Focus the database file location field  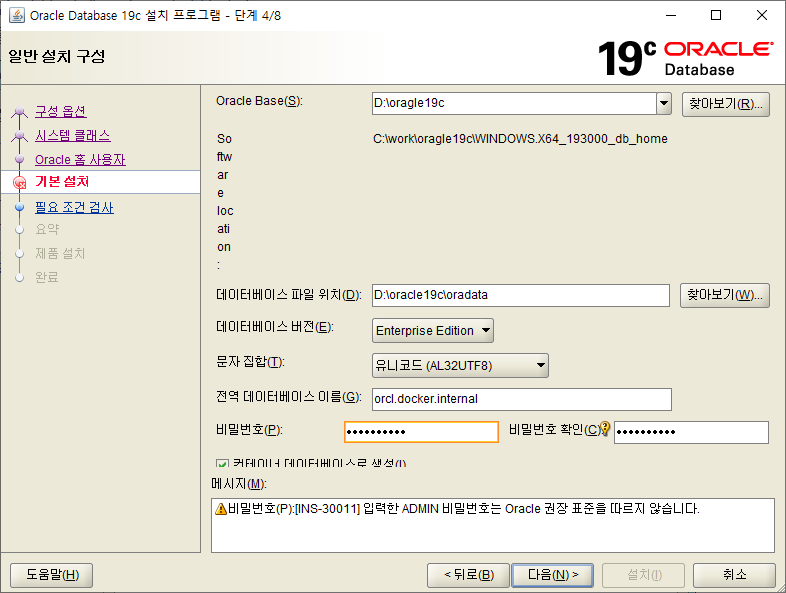pos(521,295)
